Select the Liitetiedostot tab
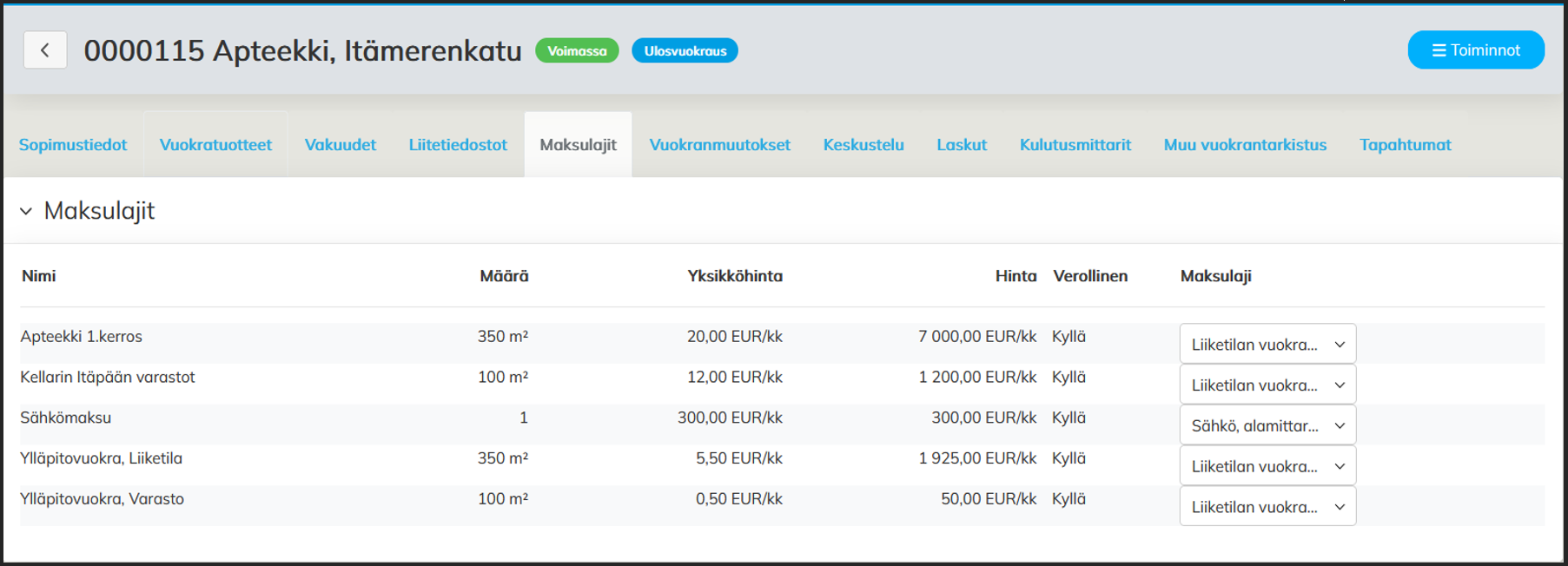Image resolution: width=1568 pixels, height=566 pixels. pos(458,145)
